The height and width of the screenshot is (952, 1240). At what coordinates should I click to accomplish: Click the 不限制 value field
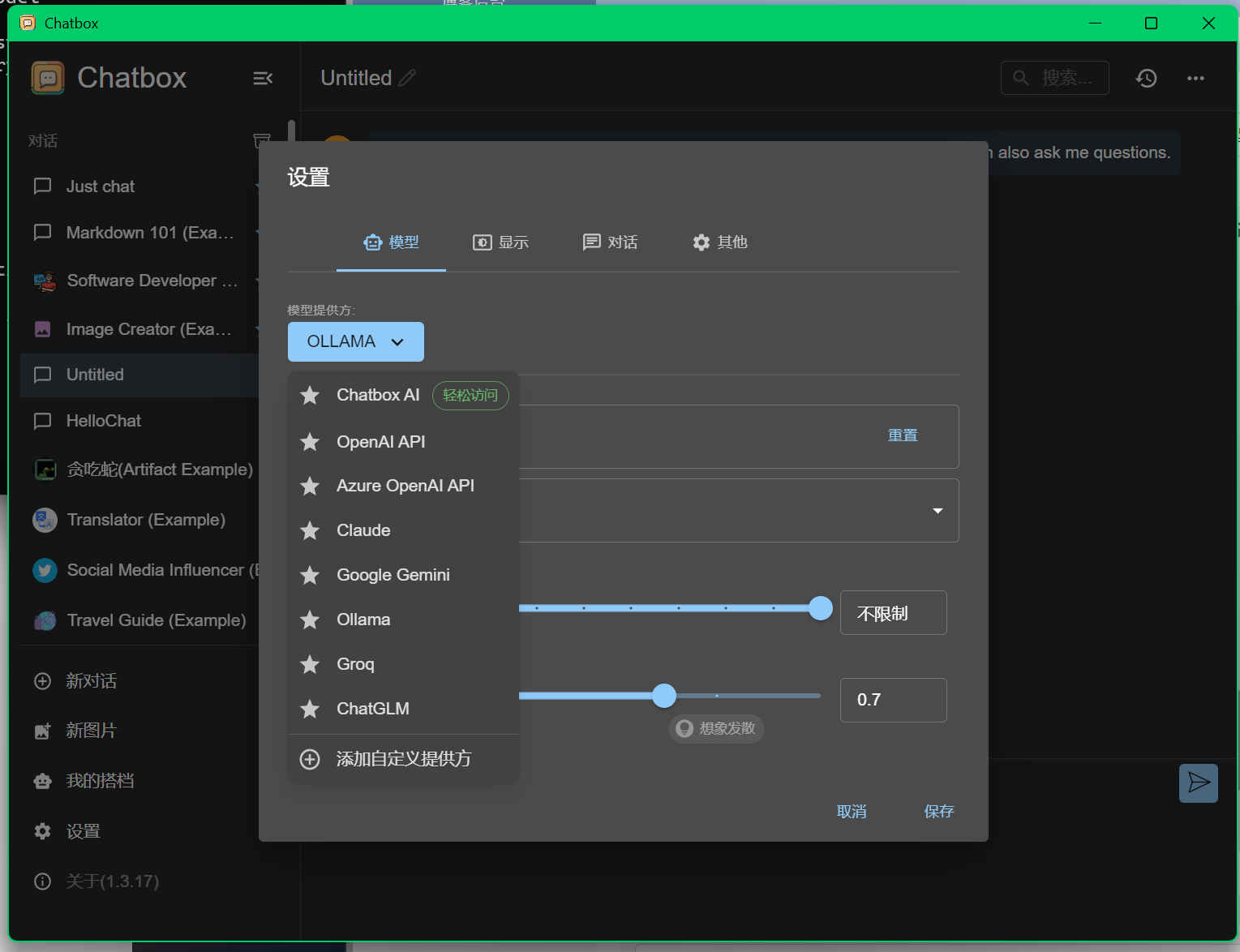pos(893,613)
